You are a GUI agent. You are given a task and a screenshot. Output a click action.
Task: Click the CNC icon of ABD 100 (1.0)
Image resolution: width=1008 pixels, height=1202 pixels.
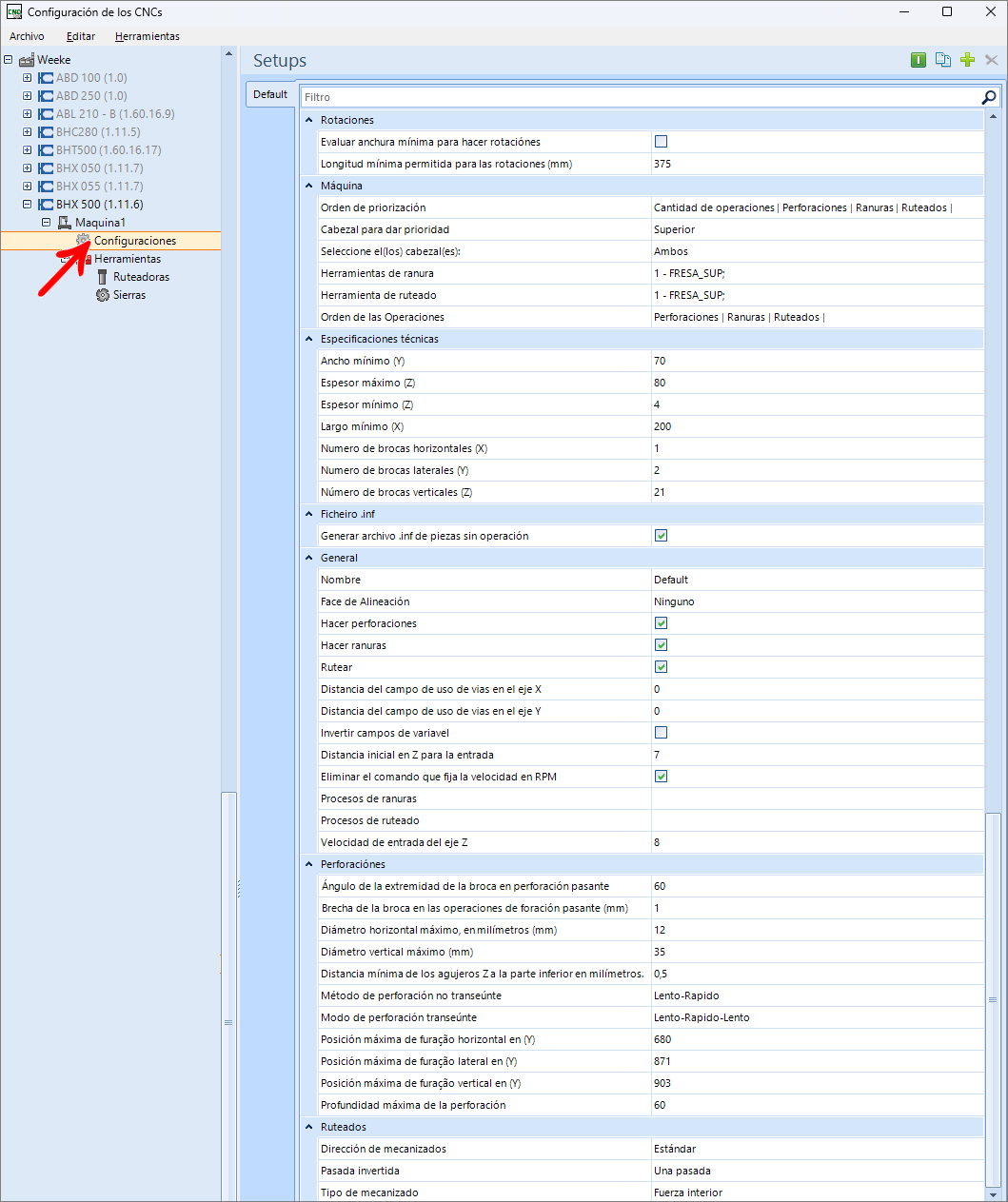(46, 78)
